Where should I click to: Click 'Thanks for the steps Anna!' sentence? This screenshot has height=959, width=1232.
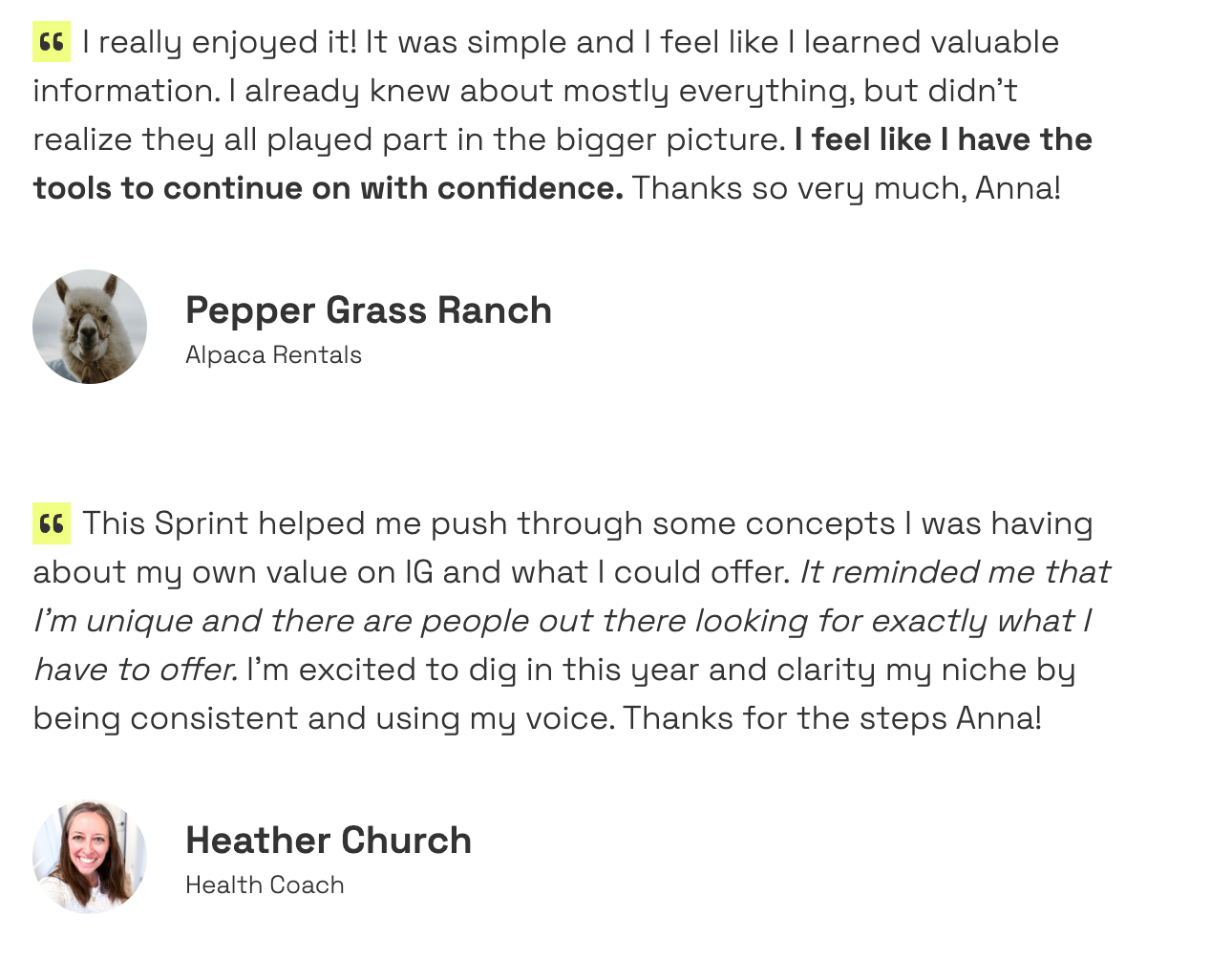pyautogui.click(x=832, y=718)
